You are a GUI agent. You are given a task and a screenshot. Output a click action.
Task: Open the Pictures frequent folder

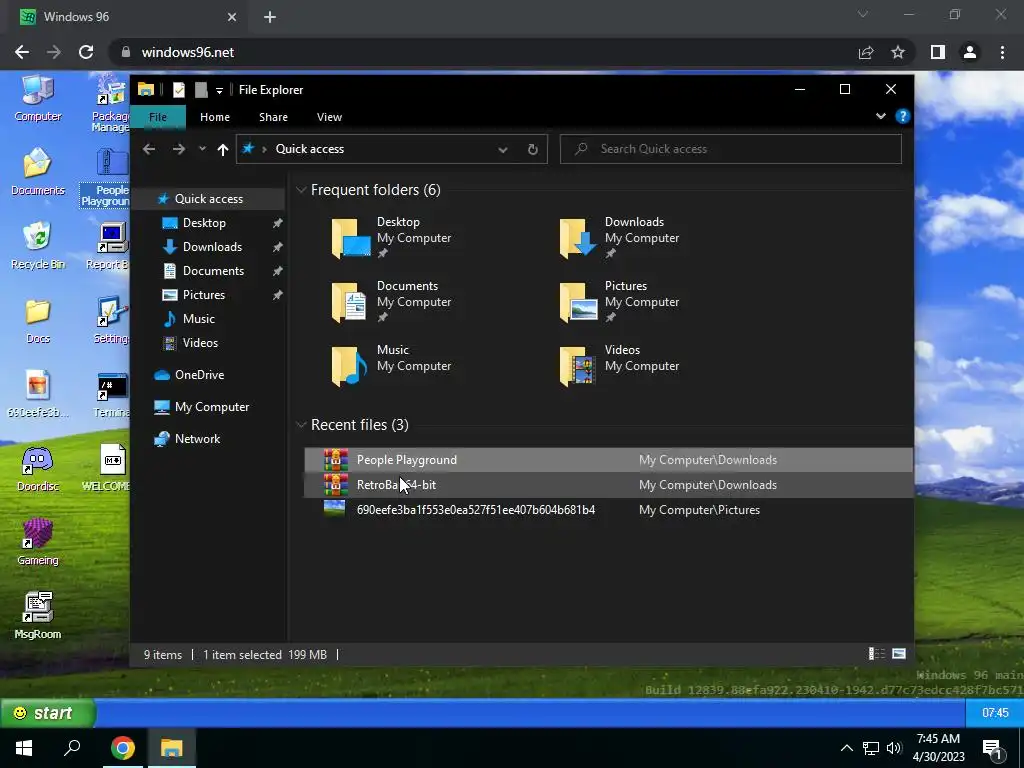(619, 302)
